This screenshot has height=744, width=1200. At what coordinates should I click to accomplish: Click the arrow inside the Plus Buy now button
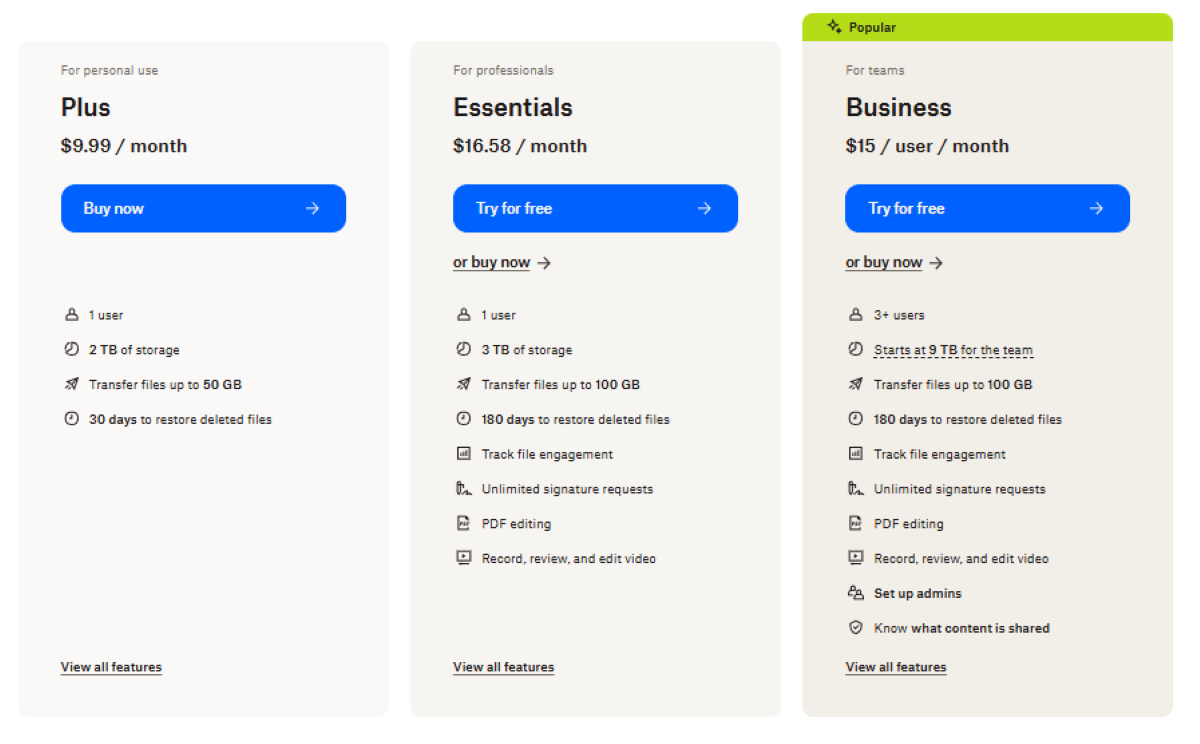[x=313, y=208]
